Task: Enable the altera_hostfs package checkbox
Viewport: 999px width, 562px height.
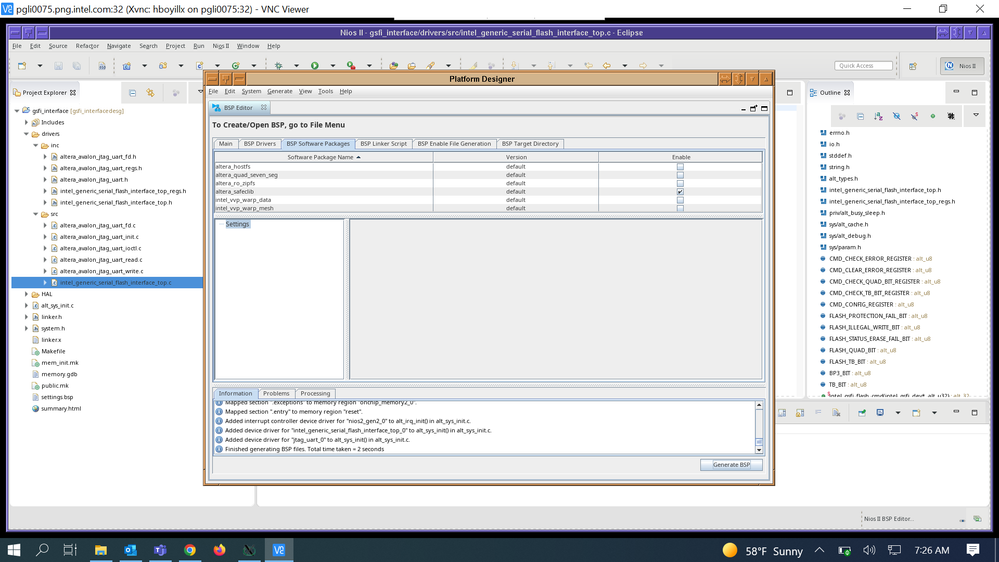Action: pos(680,167)
